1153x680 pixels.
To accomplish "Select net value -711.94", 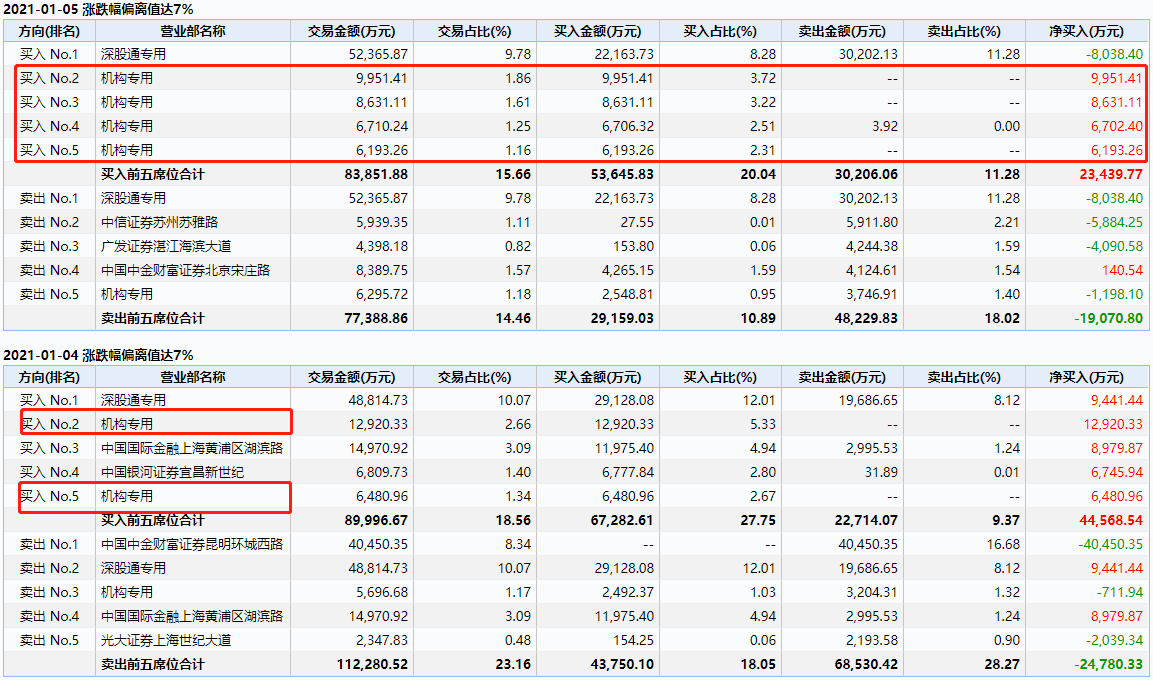I will click(1120, 593).
